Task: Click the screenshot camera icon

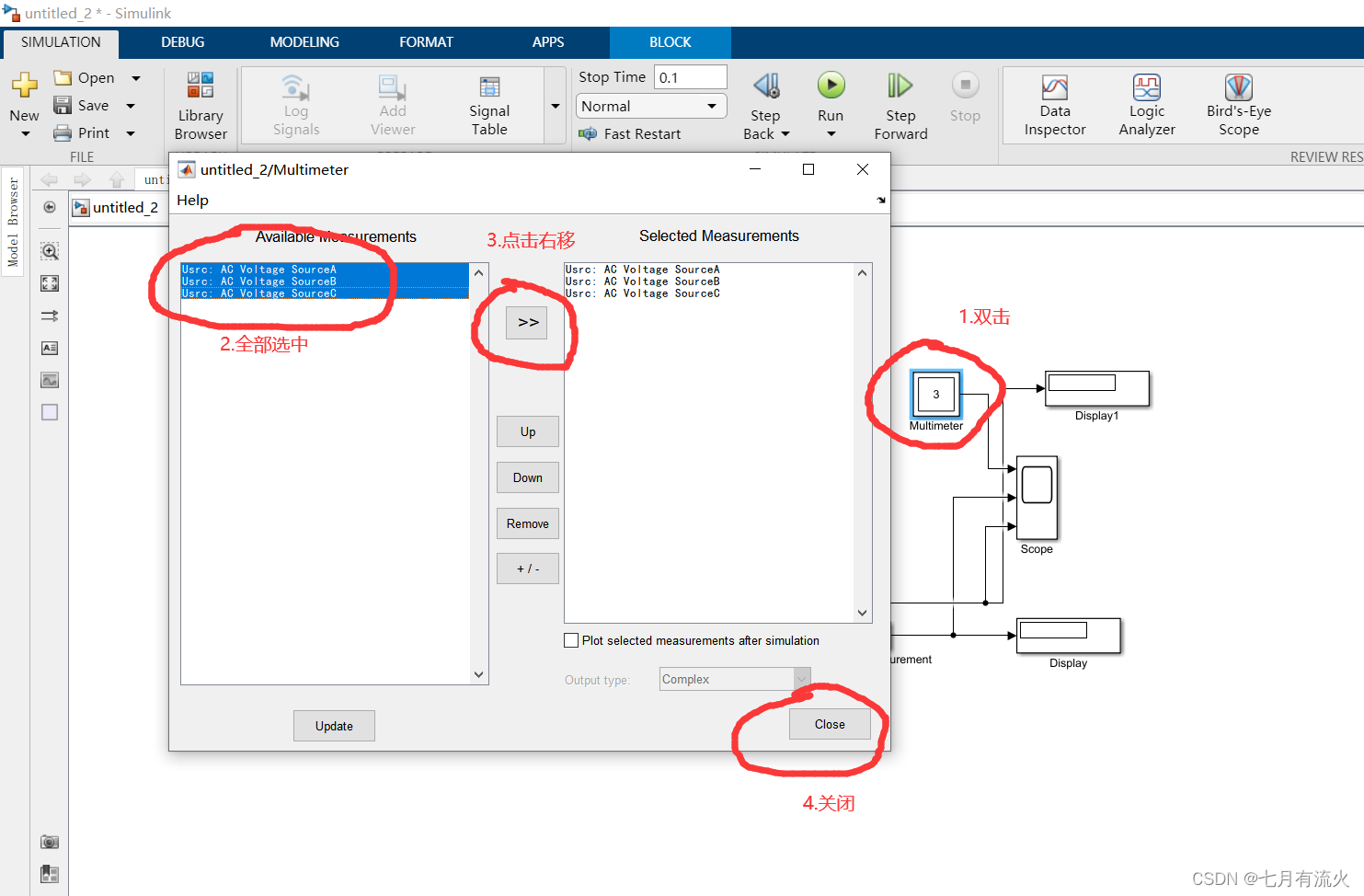Action: (x=50, y=842)
